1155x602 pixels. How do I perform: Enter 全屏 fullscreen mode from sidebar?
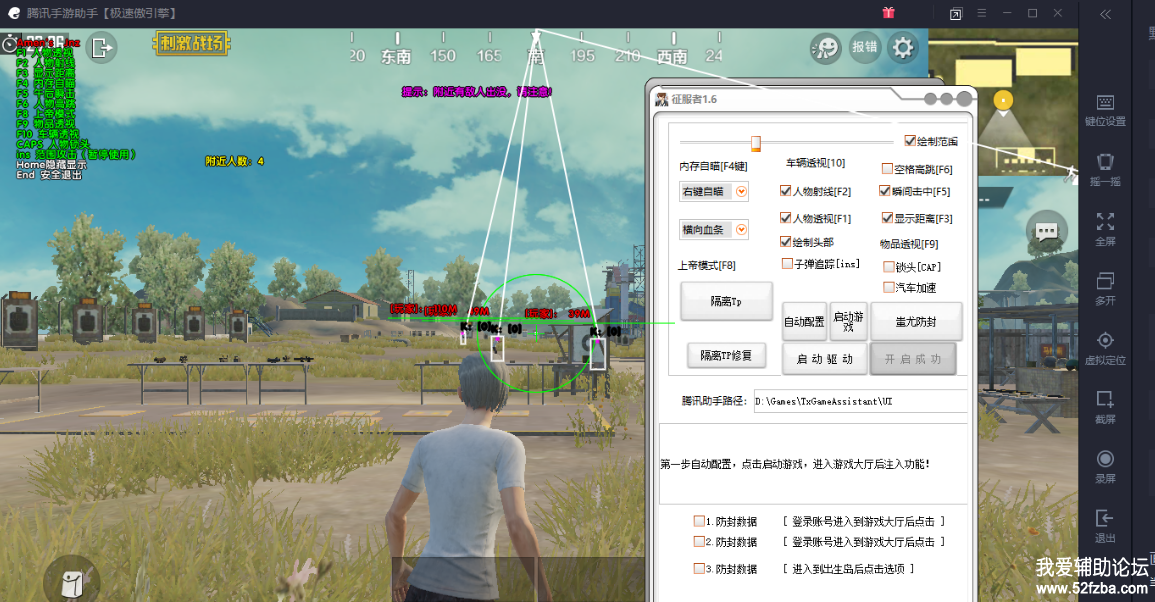pos(1105,228)
